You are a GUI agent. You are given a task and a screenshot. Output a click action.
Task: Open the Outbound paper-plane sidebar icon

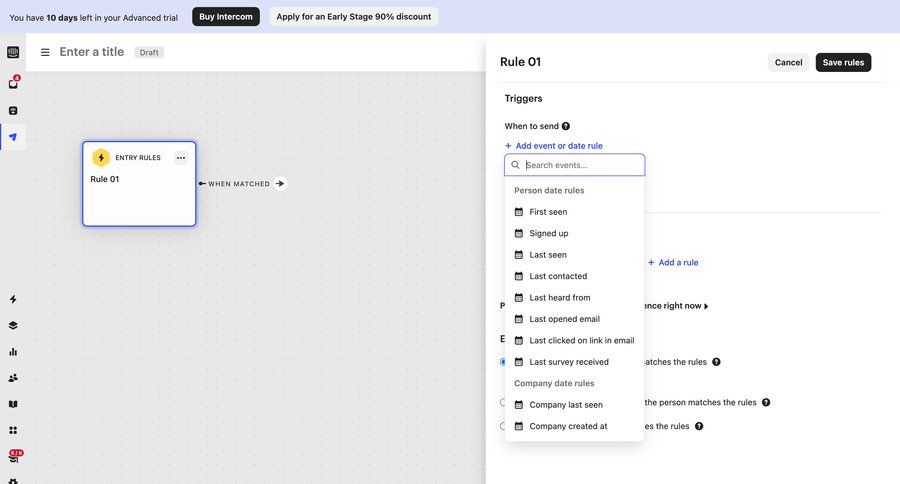[x=13, y=137]
